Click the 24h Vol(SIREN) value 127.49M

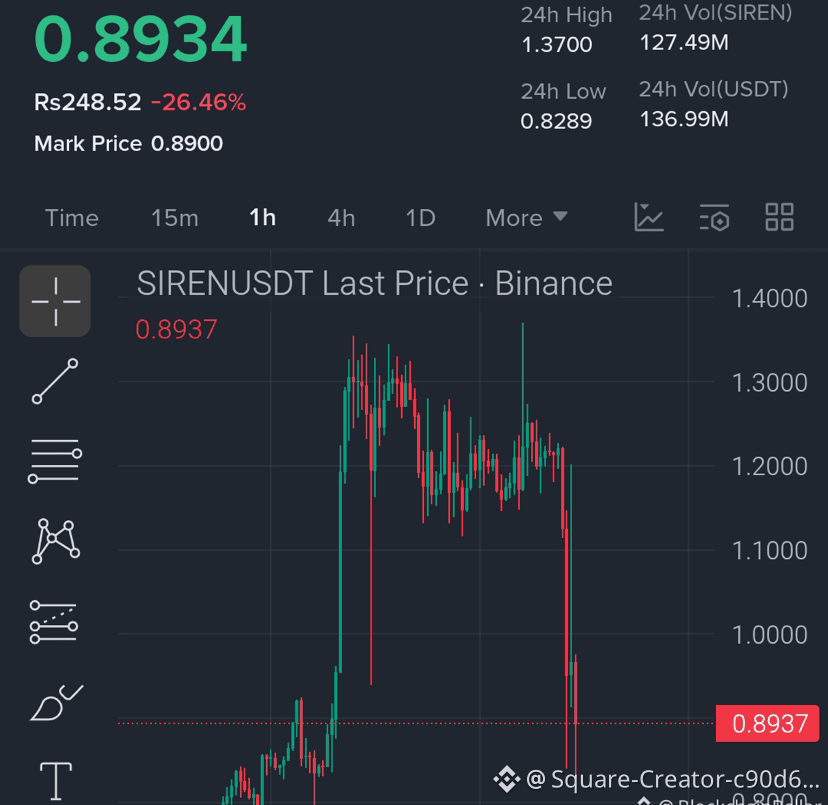point(684,43)
